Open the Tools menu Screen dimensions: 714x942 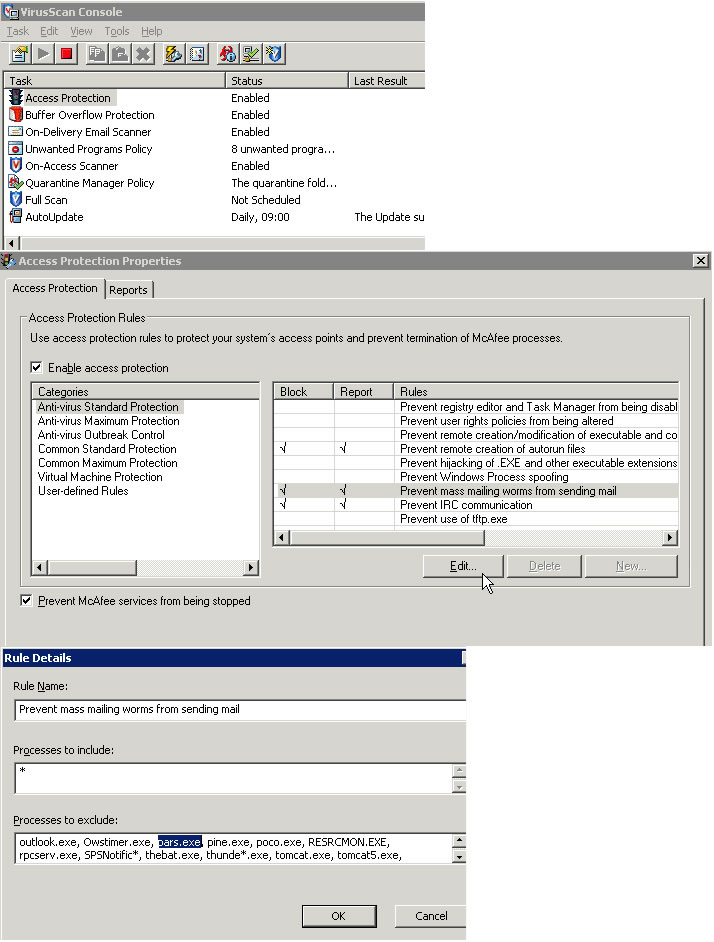pyautogui.click(x=117, y=31)
